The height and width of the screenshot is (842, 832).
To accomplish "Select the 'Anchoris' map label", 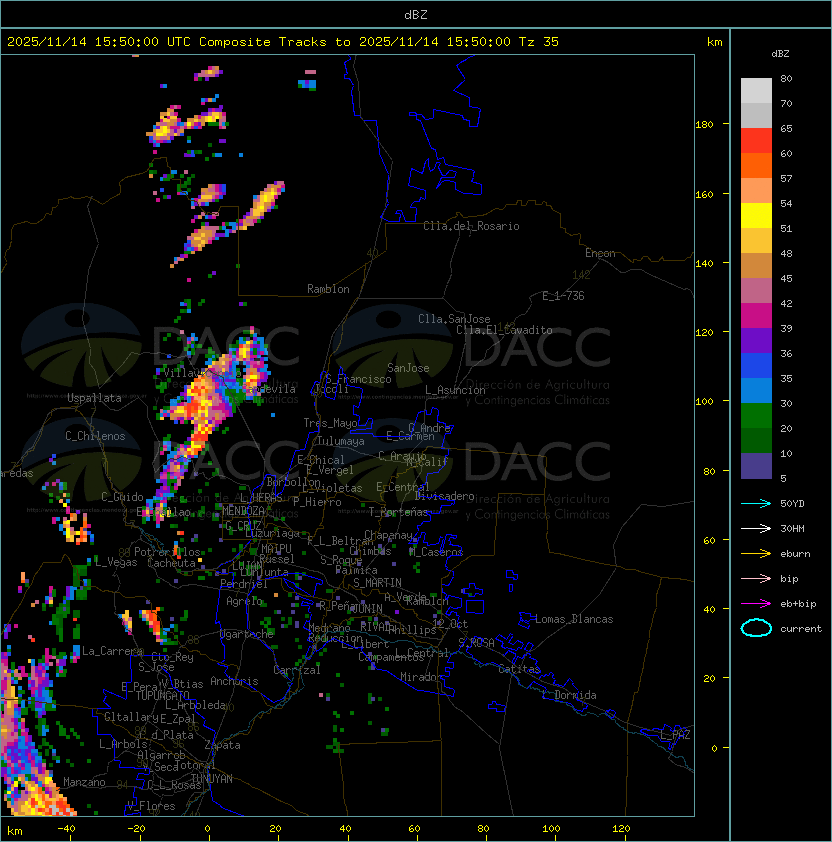I will pos(234,681).
